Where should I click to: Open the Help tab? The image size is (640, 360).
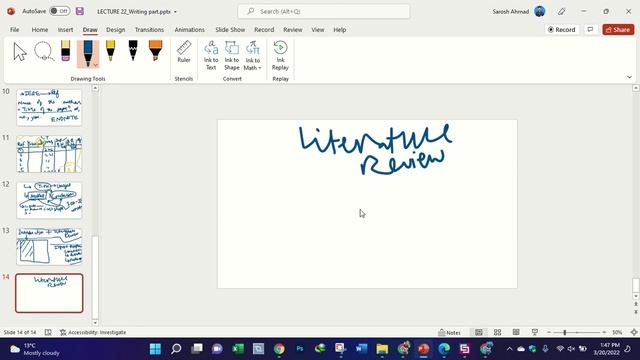pos(340,30)
